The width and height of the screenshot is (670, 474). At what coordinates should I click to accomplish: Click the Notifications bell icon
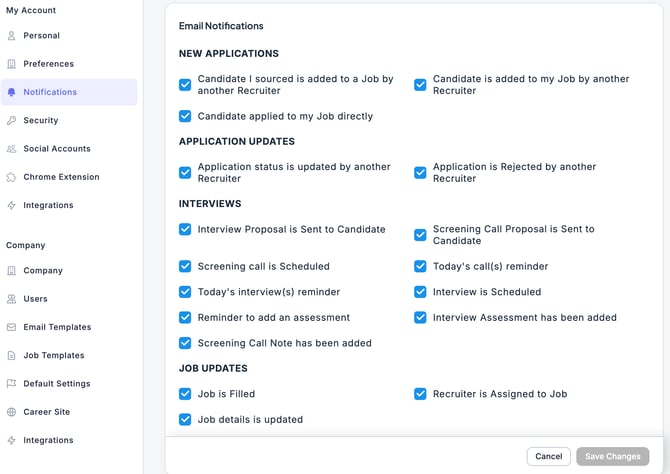click(12, 92)
